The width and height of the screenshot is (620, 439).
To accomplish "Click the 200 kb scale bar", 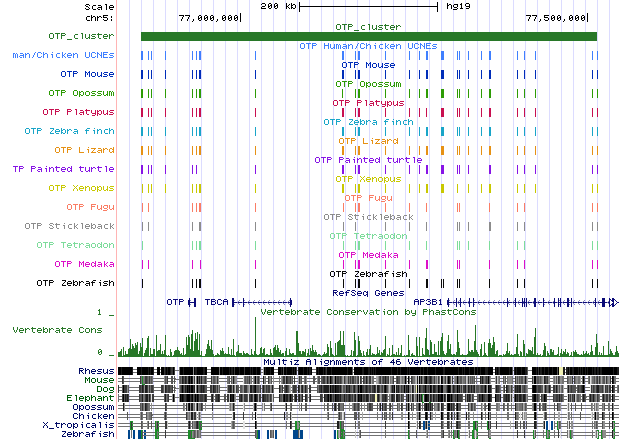I will click(368, 6).
